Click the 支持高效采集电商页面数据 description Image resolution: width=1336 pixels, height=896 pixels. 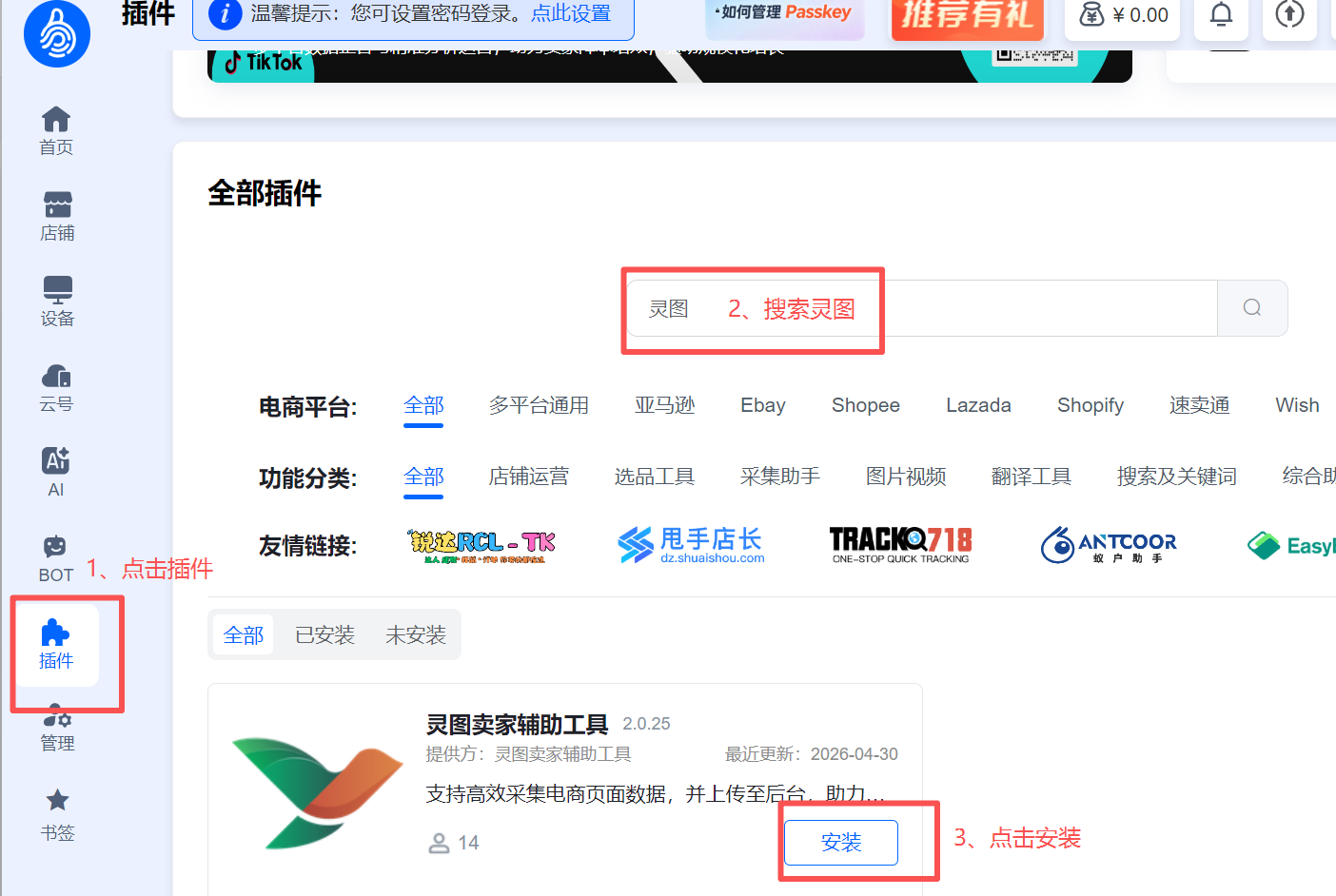[x=656, y=793]
